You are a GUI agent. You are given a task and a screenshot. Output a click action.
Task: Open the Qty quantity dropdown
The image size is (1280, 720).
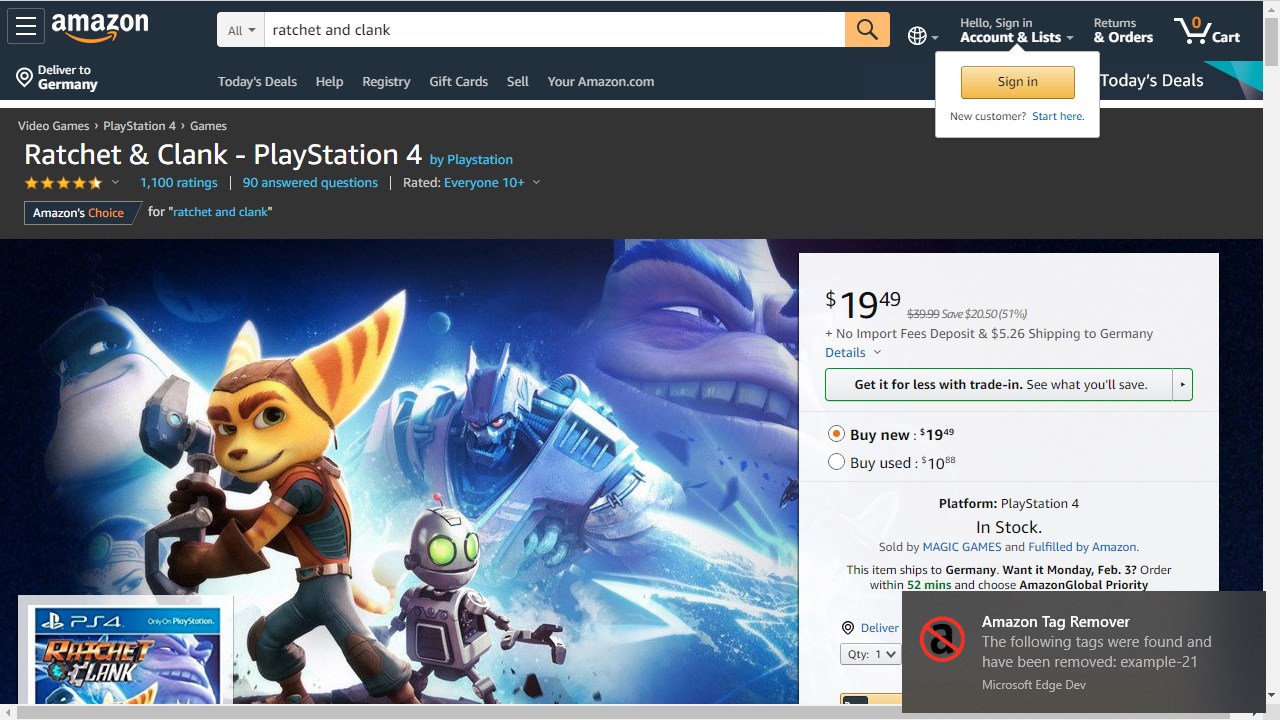(870, 654)
